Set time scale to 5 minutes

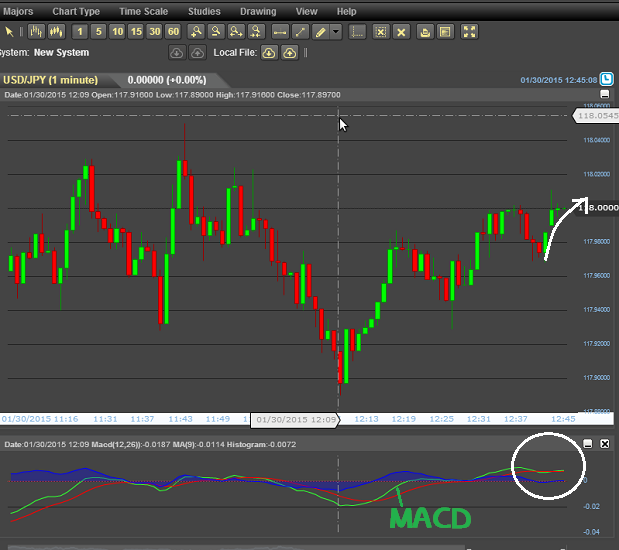(x=99, y=32)
